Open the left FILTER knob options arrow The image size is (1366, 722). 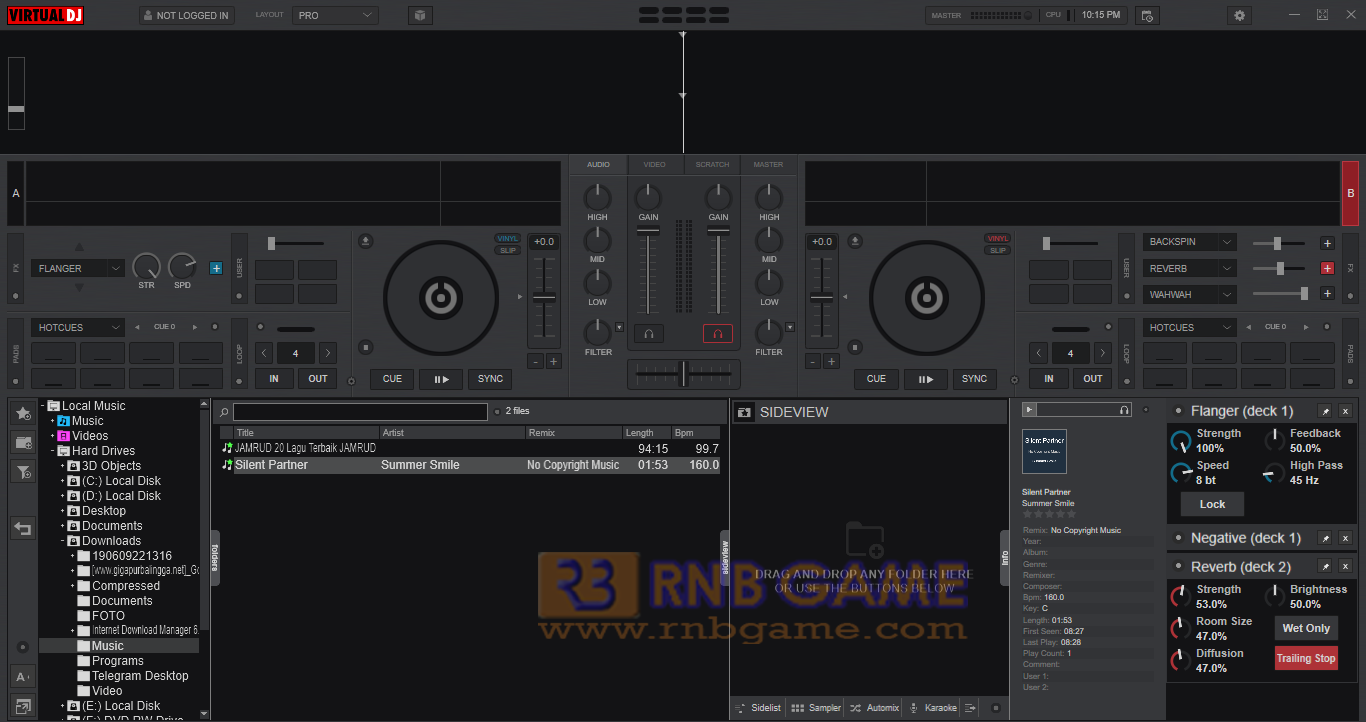[x=619, y=327]
